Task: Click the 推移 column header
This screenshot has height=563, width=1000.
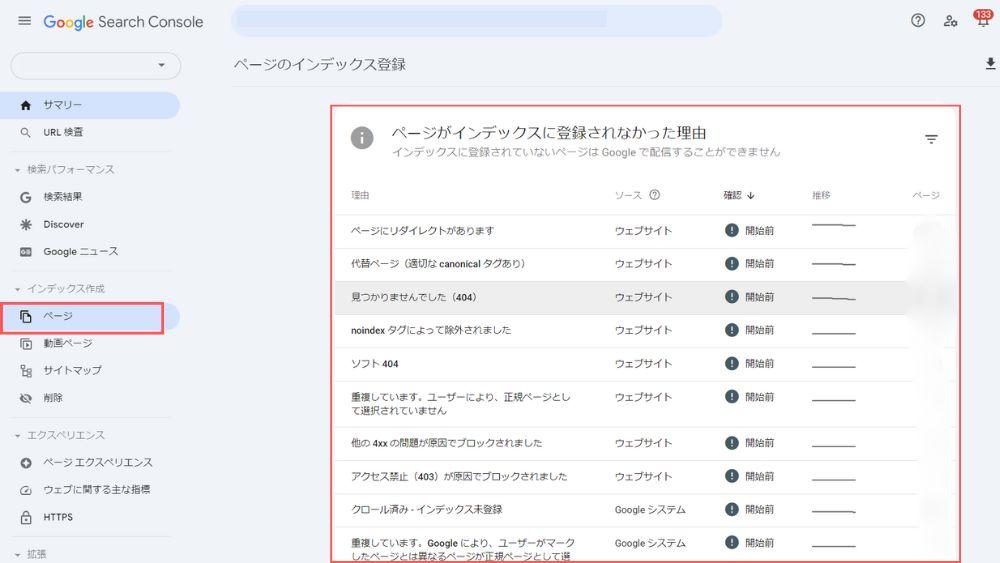Action: click(x=821, y=195)
